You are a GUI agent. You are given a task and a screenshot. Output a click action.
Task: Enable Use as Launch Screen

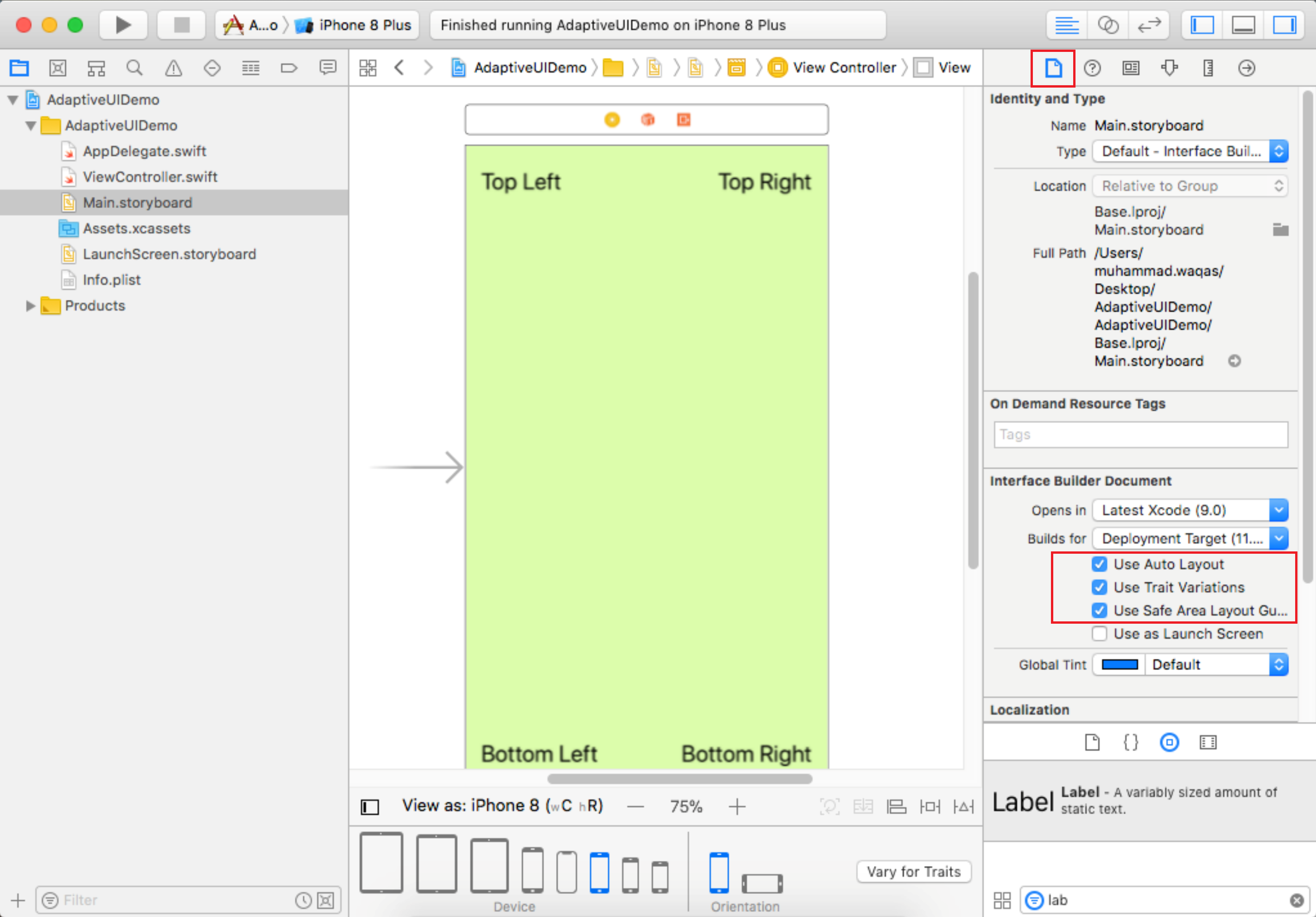click(x=1099, y=634)
